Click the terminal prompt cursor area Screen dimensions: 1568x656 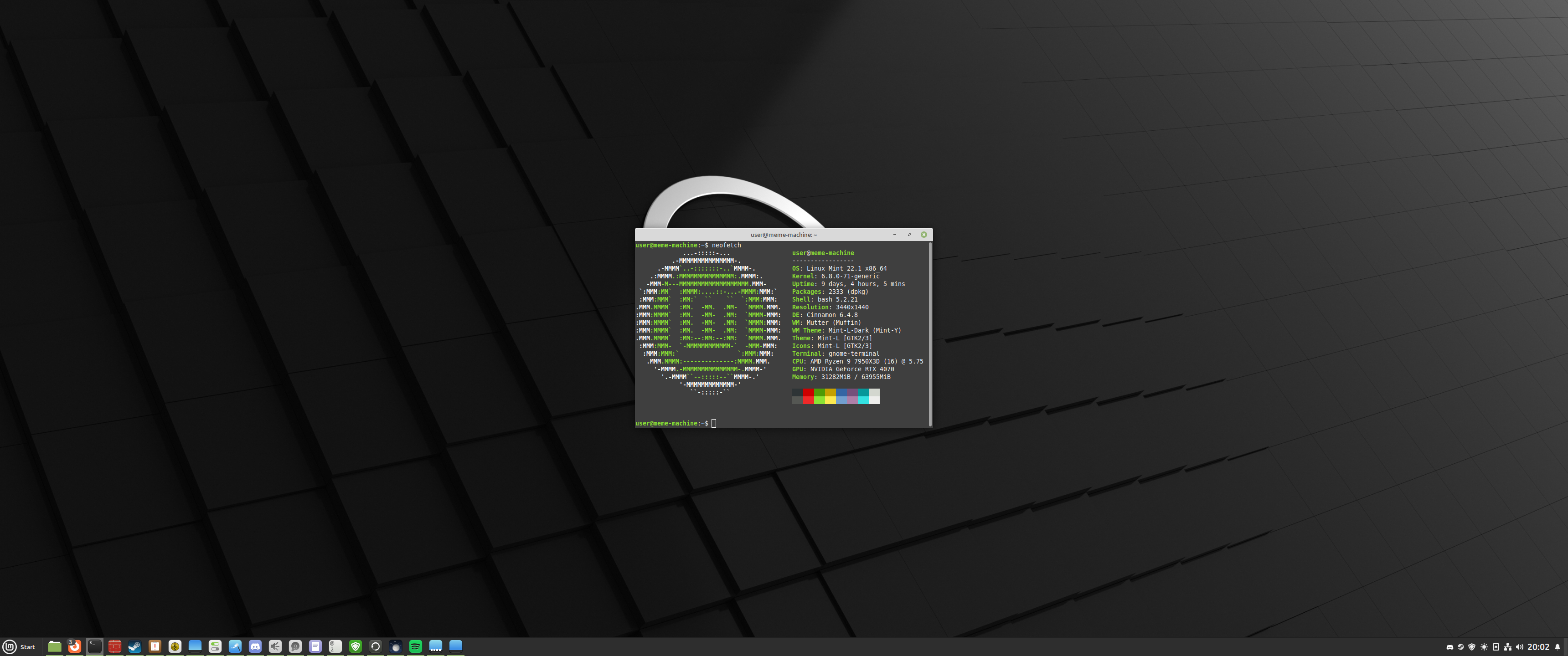pos(714,423)
